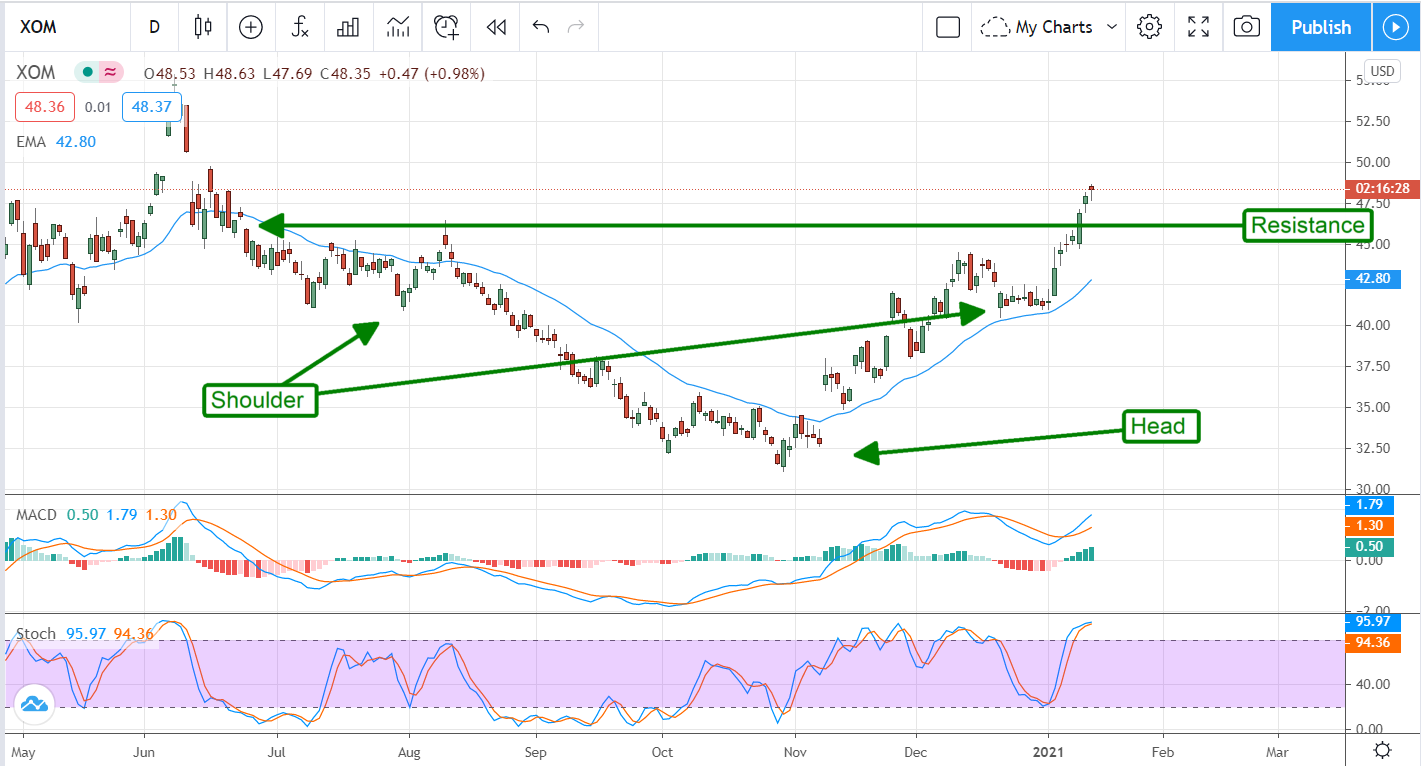The height and width of the screenshot is (766, 1421).
Task: Take a snapshot with the camera icon
Action: click(1246, 27)
